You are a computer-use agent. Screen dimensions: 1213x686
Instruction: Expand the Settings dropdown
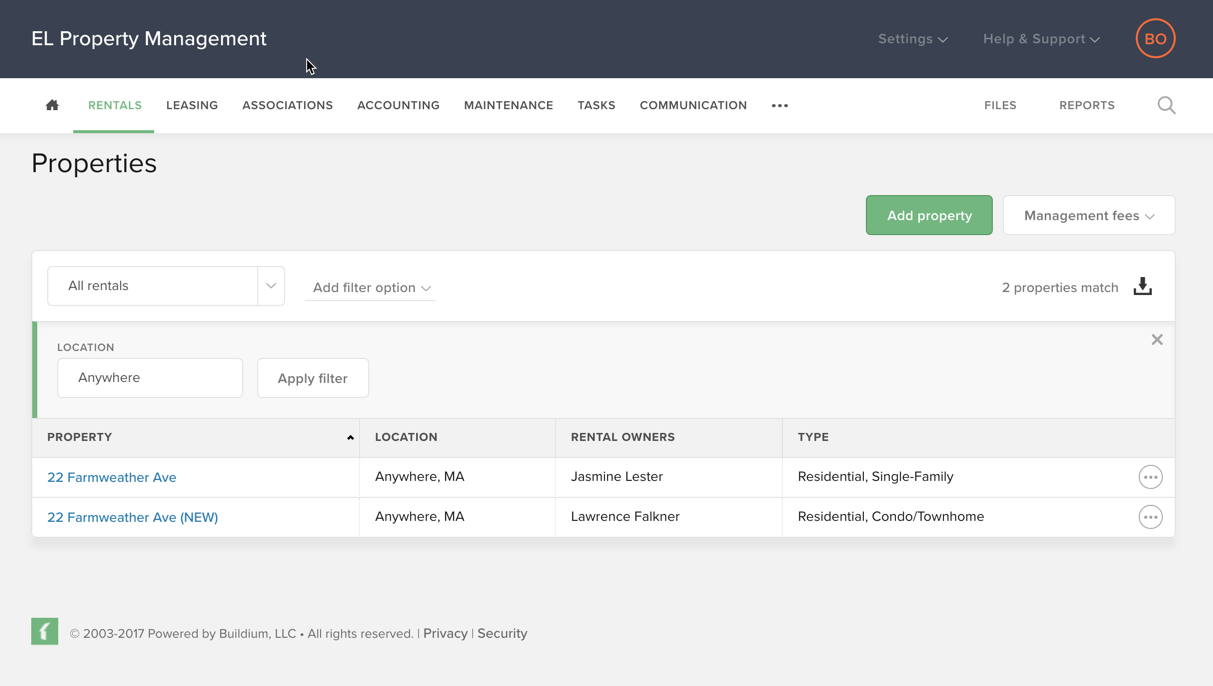(912, 39)
